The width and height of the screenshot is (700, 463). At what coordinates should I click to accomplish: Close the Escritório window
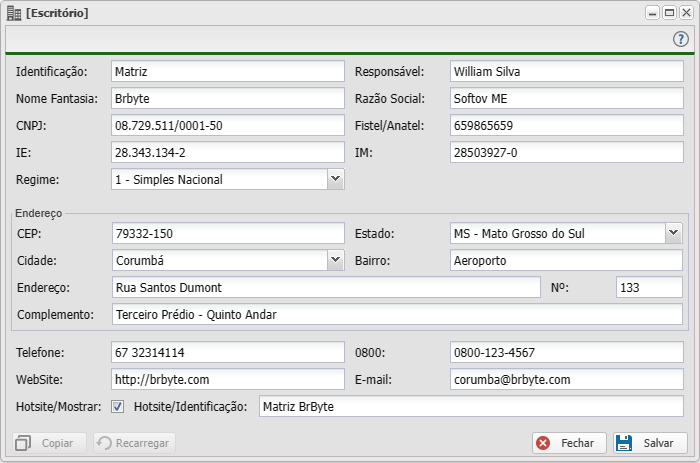point(684,13)
